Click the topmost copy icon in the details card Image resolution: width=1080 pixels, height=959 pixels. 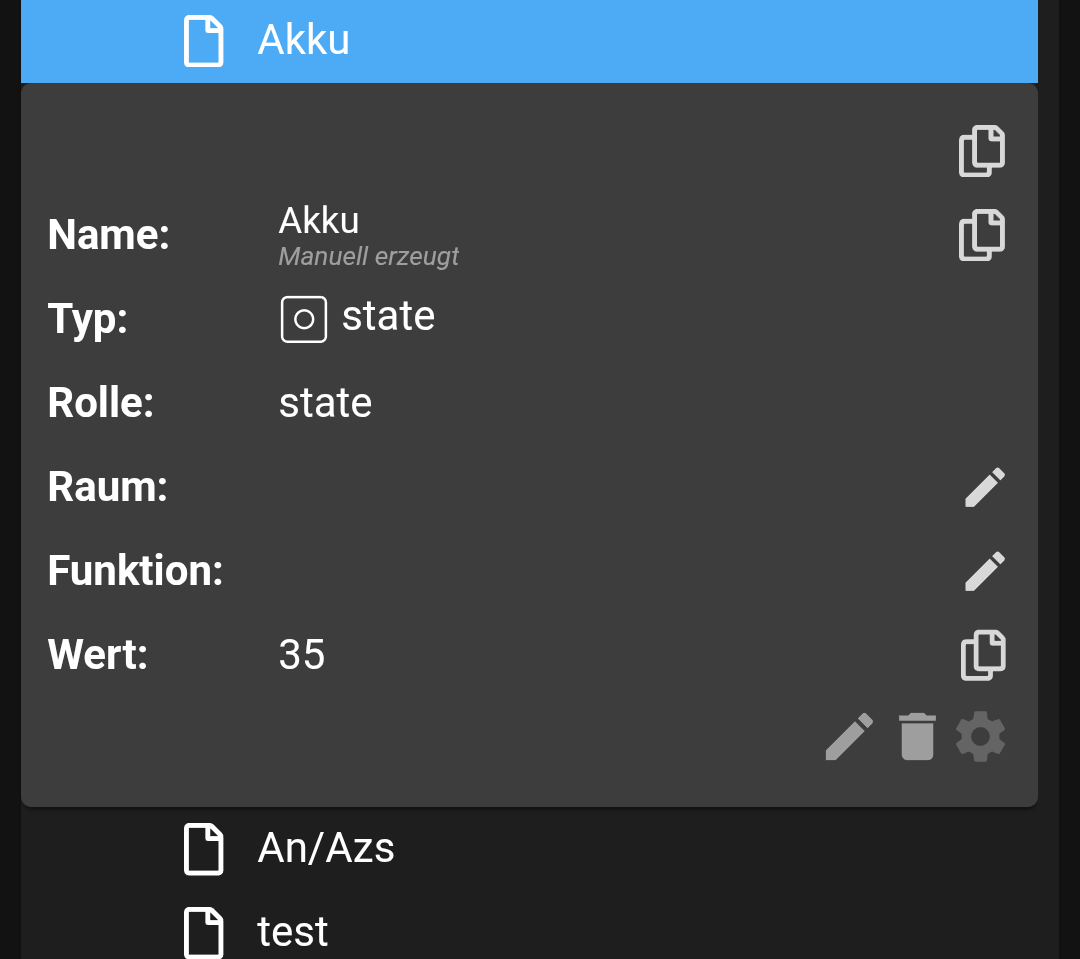coord(981,152)
